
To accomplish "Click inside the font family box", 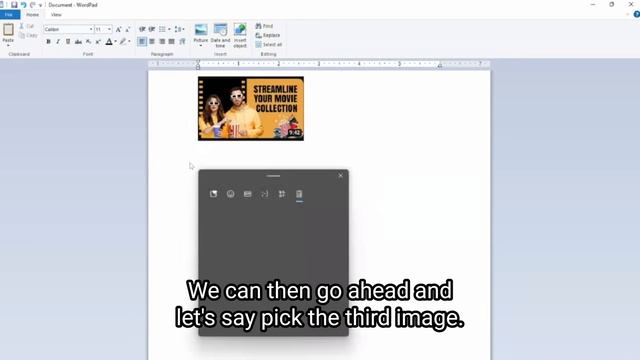I will click(66, 29).
